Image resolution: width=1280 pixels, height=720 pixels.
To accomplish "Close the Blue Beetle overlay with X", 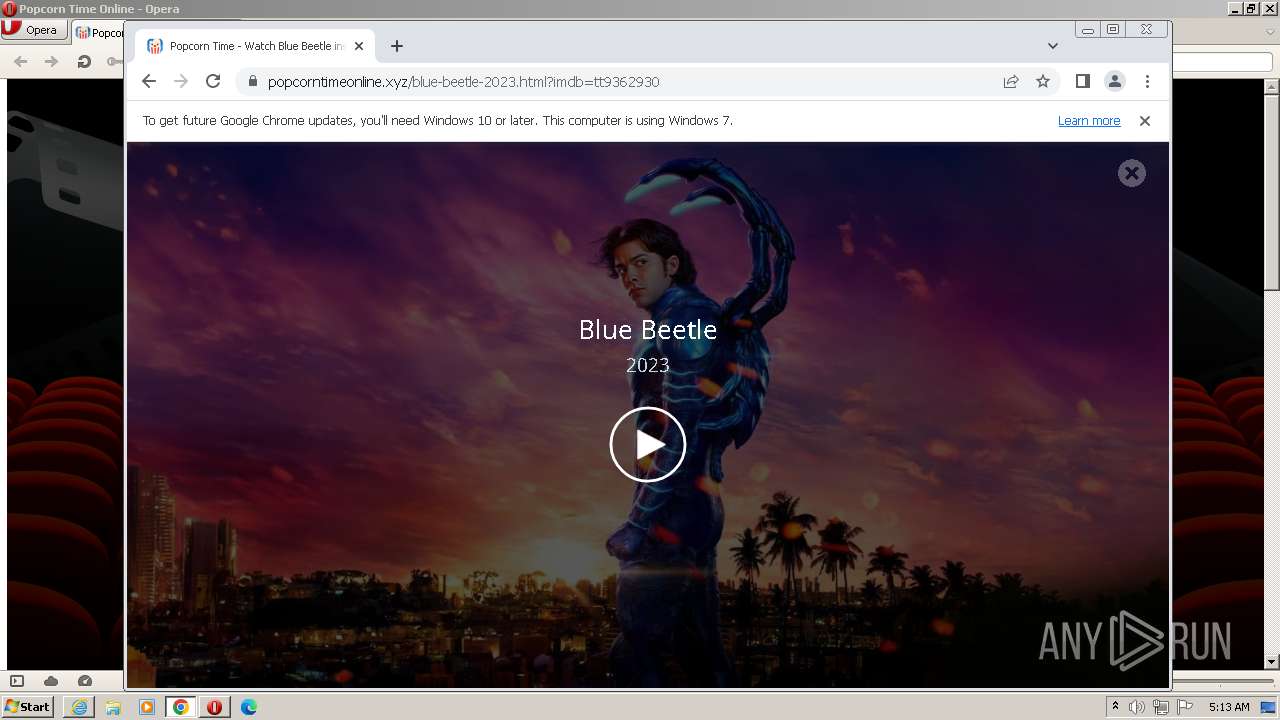I will 1131,173.
